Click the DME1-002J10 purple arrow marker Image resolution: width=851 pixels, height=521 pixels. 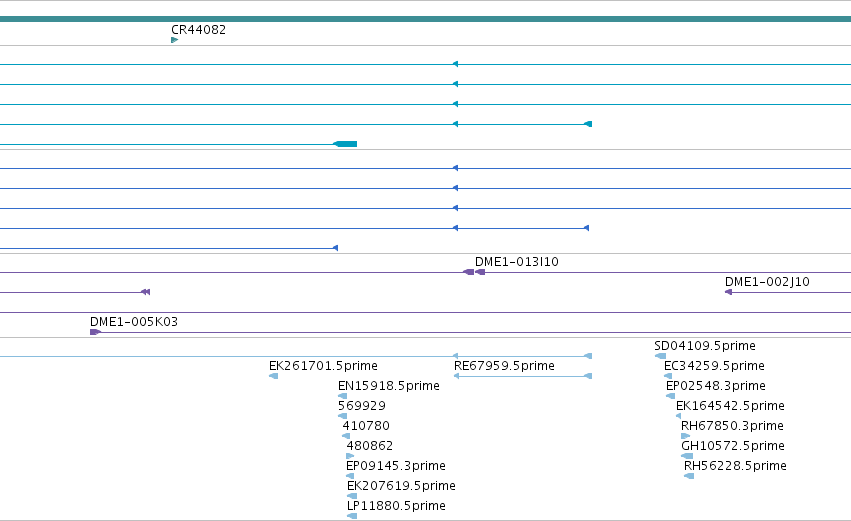point(728,292)
